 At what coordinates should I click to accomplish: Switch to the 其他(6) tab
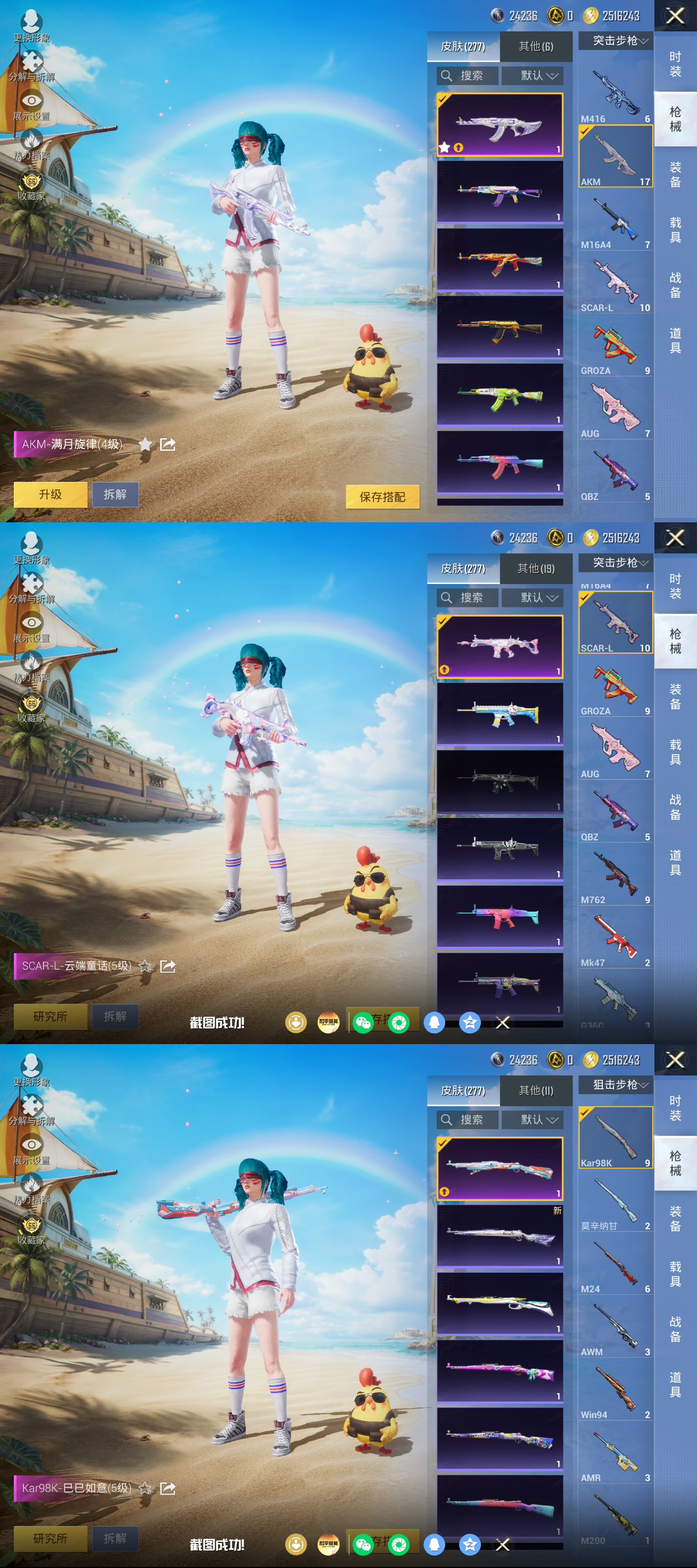(536, 47)
